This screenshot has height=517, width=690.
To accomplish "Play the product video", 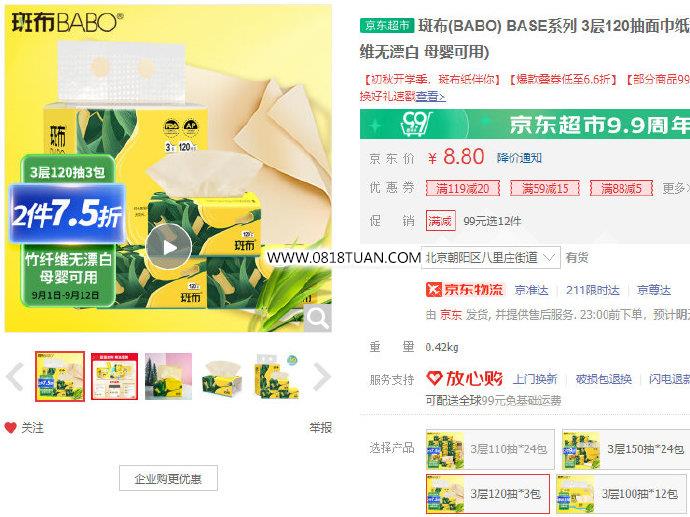I will click(169, 247).
